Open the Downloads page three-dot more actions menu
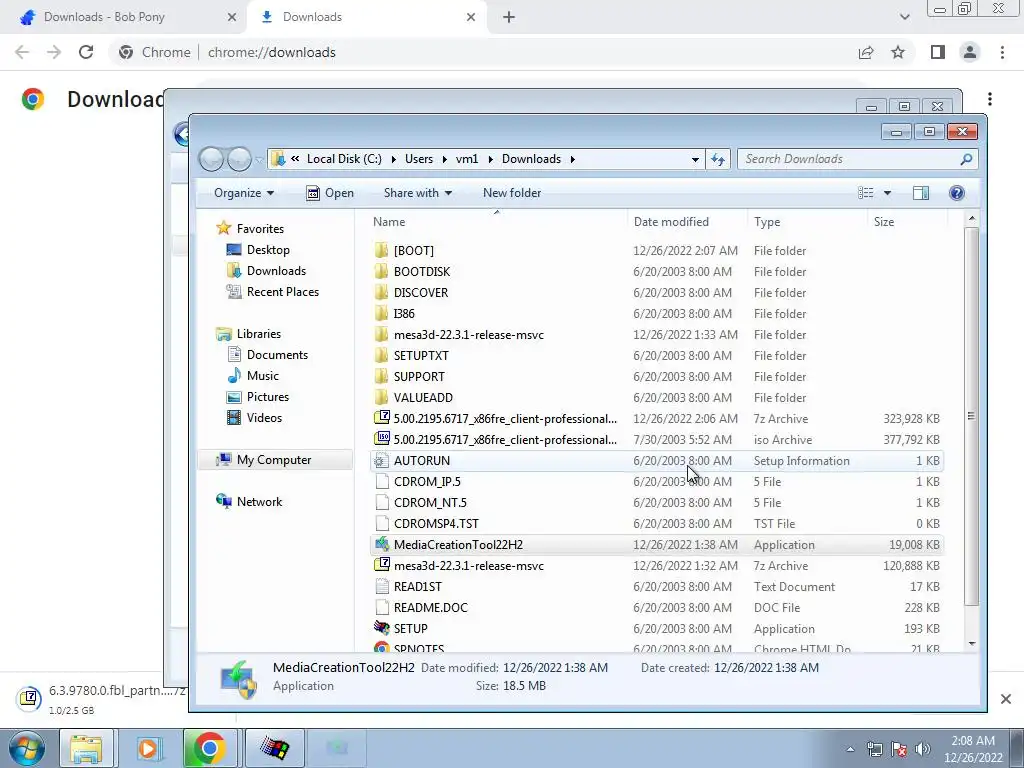 990,99
